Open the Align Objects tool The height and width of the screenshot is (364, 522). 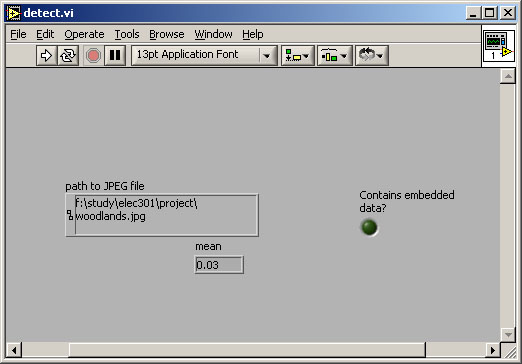(297, 56)
